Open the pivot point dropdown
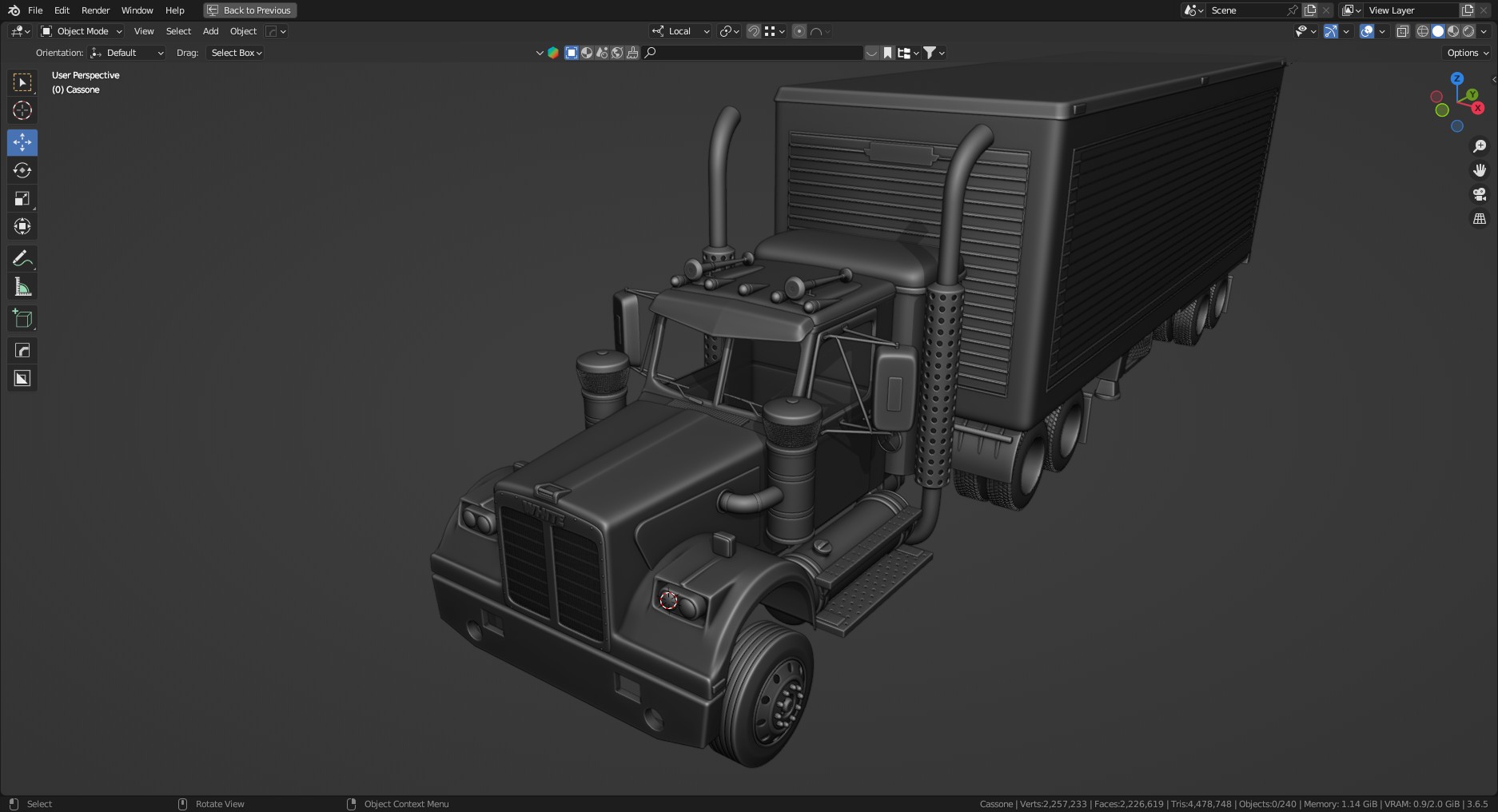The width and height of the screenshot is (1498, 812). pos(729,31)
